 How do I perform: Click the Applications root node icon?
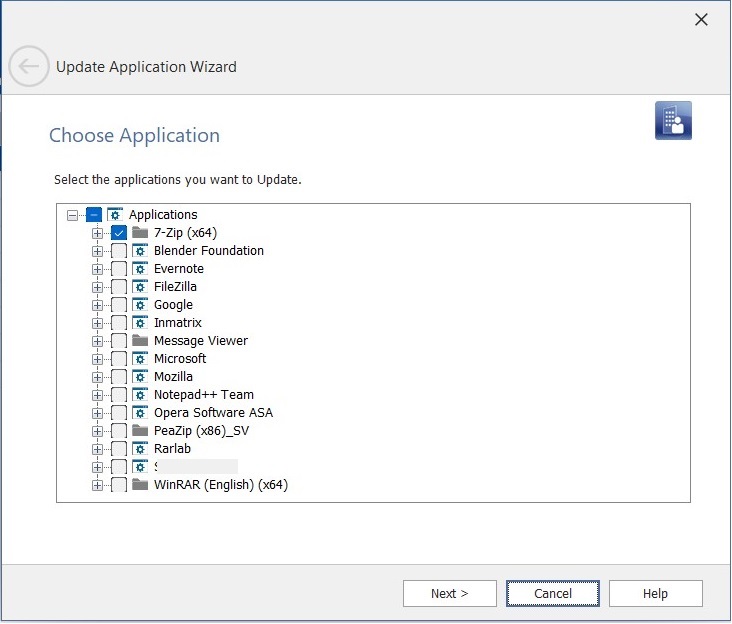point(115,215)
